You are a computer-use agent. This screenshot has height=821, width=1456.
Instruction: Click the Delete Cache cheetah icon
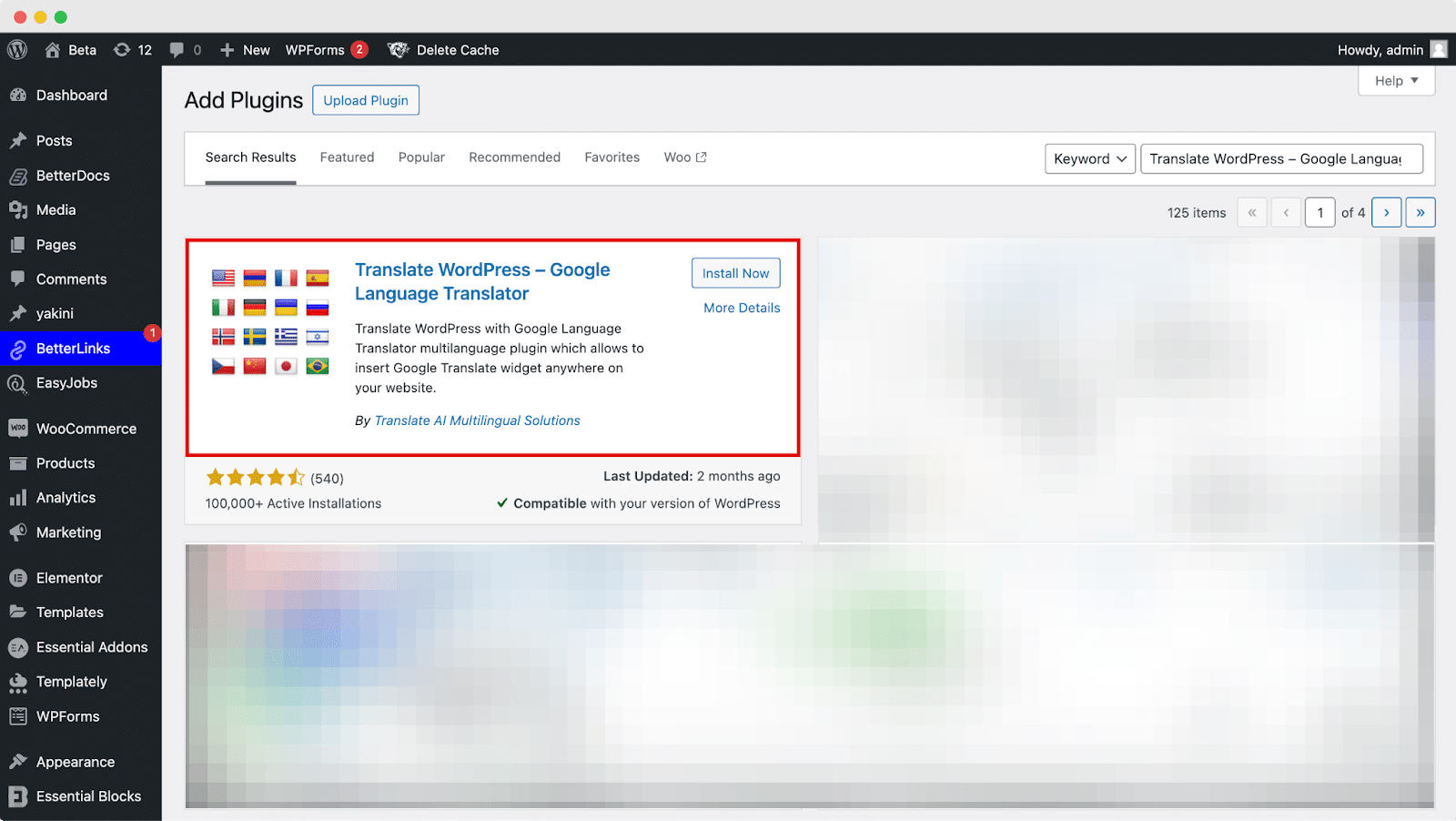pos(398,50)
